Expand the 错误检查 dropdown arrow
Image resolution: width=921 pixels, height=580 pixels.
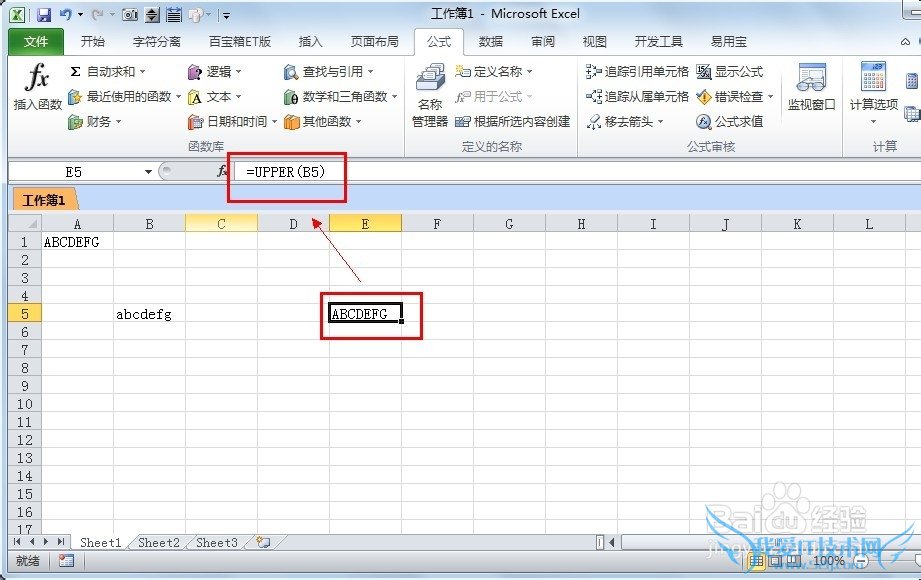click(771, 96)
